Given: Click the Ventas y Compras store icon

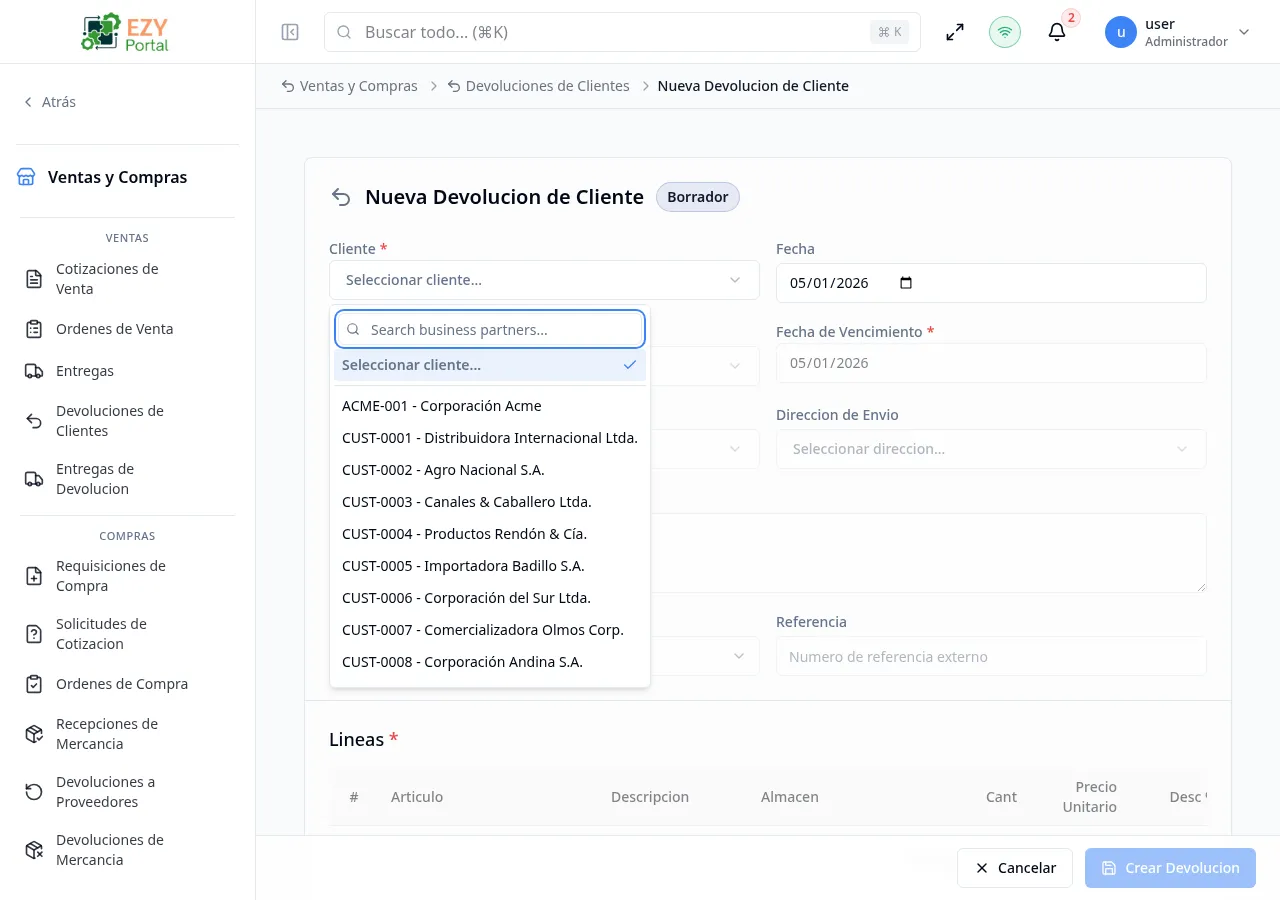Looking at the screenshot, I should pos(26,177).
